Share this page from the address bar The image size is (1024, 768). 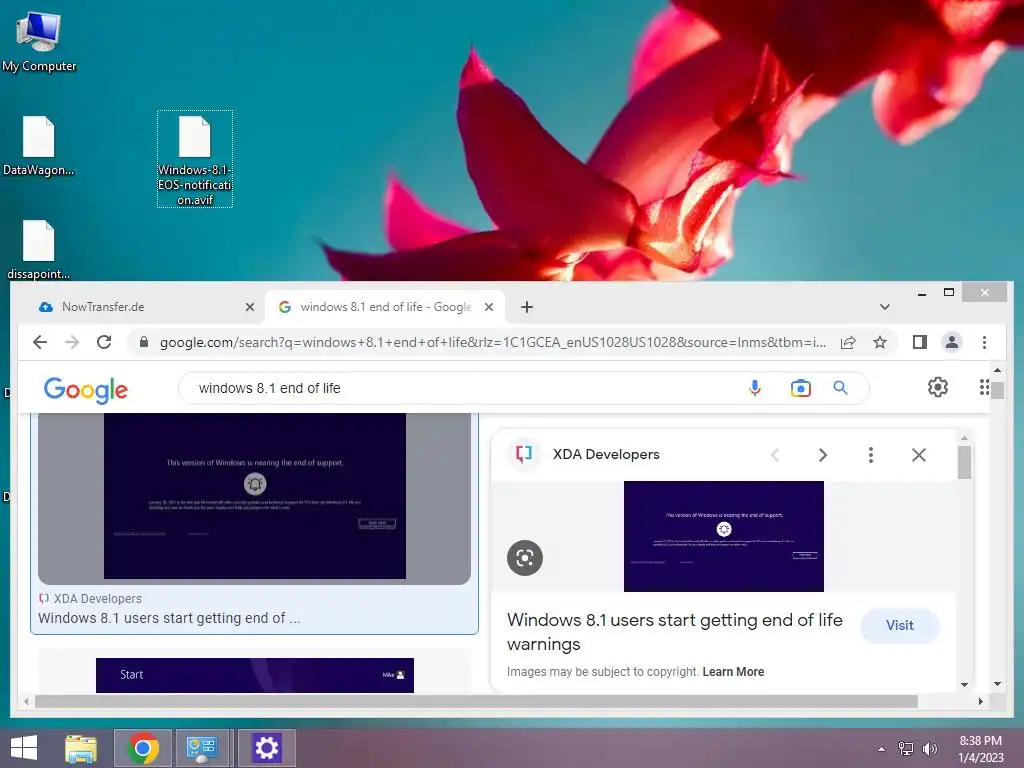coord(848,342)
